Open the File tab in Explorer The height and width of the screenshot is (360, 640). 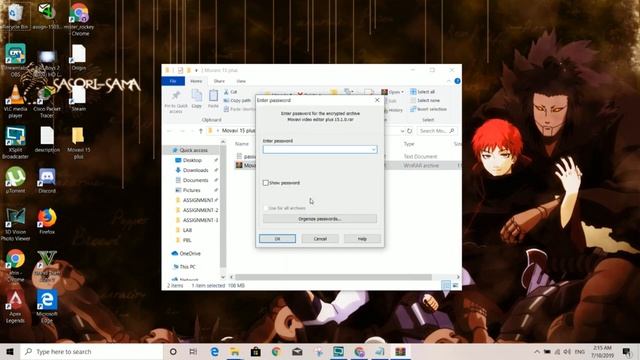[173, 81]
